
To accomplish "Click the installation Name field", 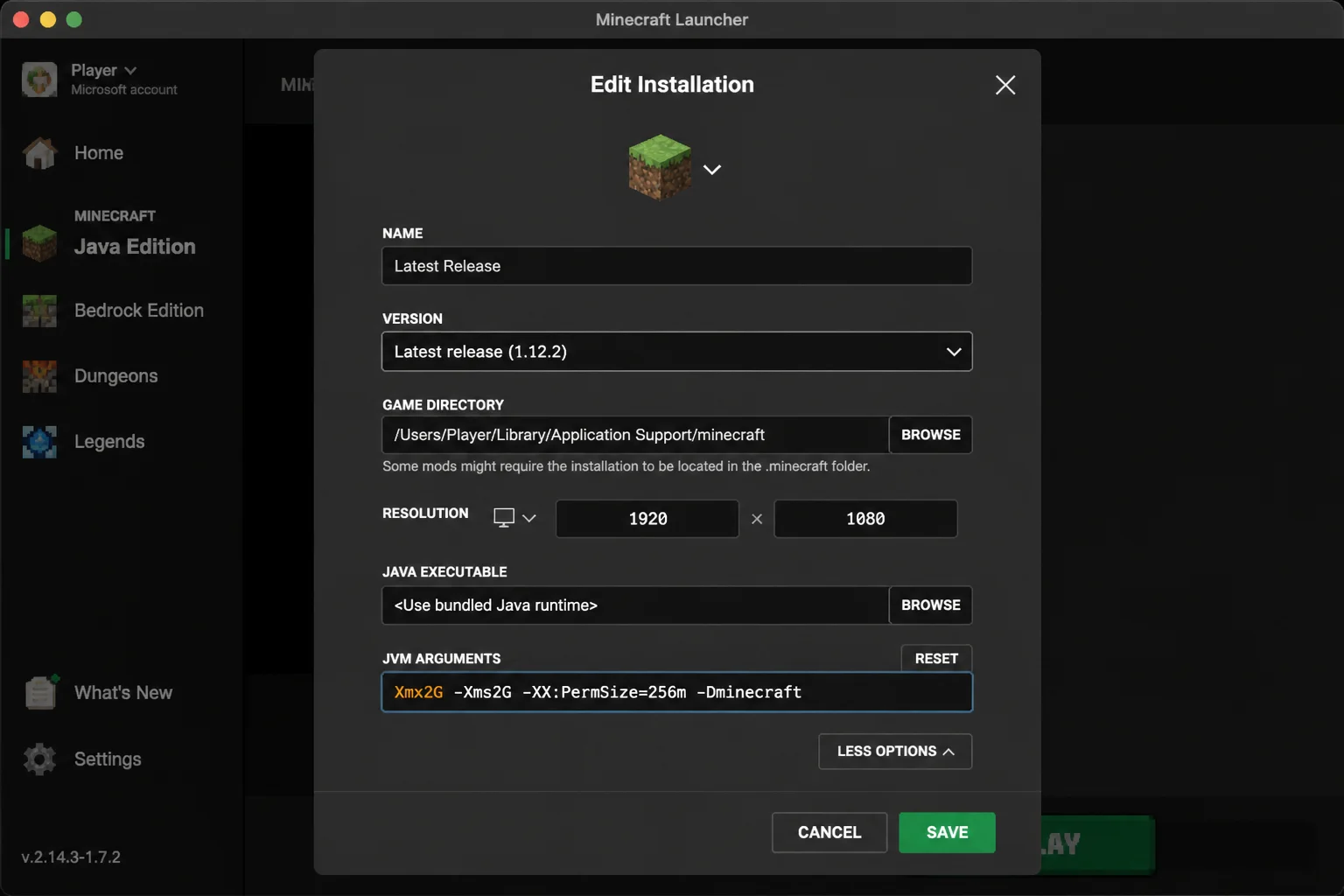I will coord(677,266).
